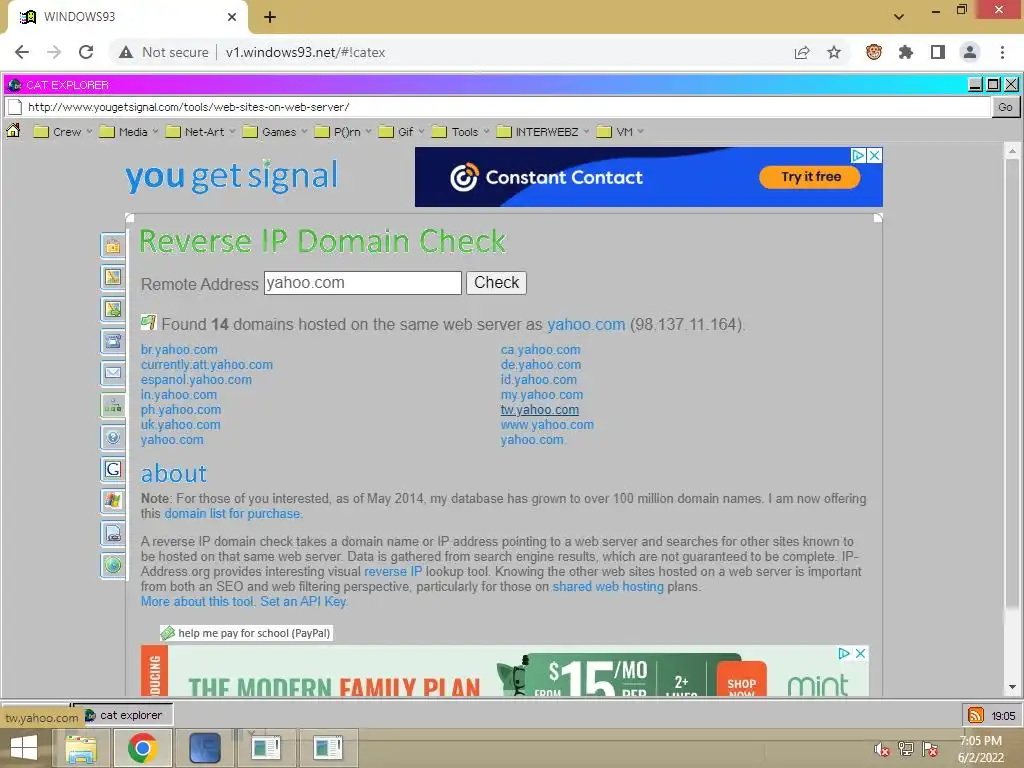Click the Check button
The width and height of the screenshot is (1024, 768).
point(496,283)
